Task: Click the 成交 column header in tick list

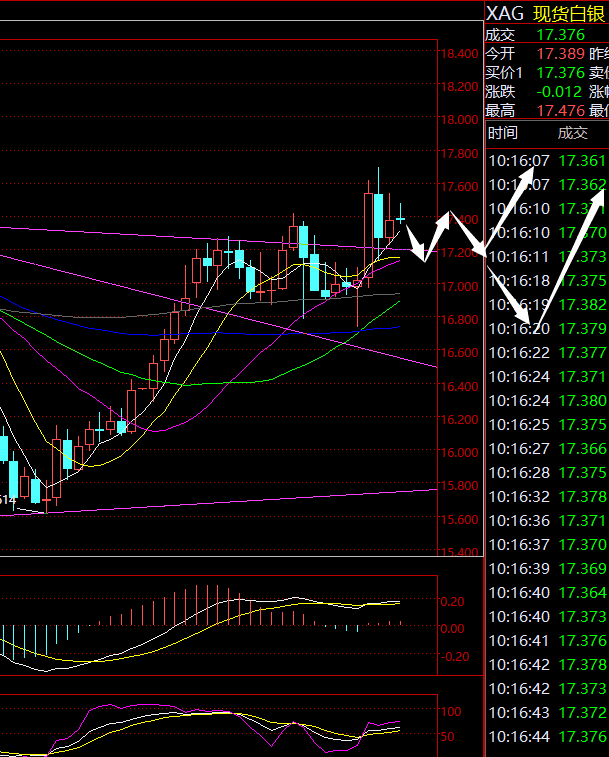Action: [573, 133]
